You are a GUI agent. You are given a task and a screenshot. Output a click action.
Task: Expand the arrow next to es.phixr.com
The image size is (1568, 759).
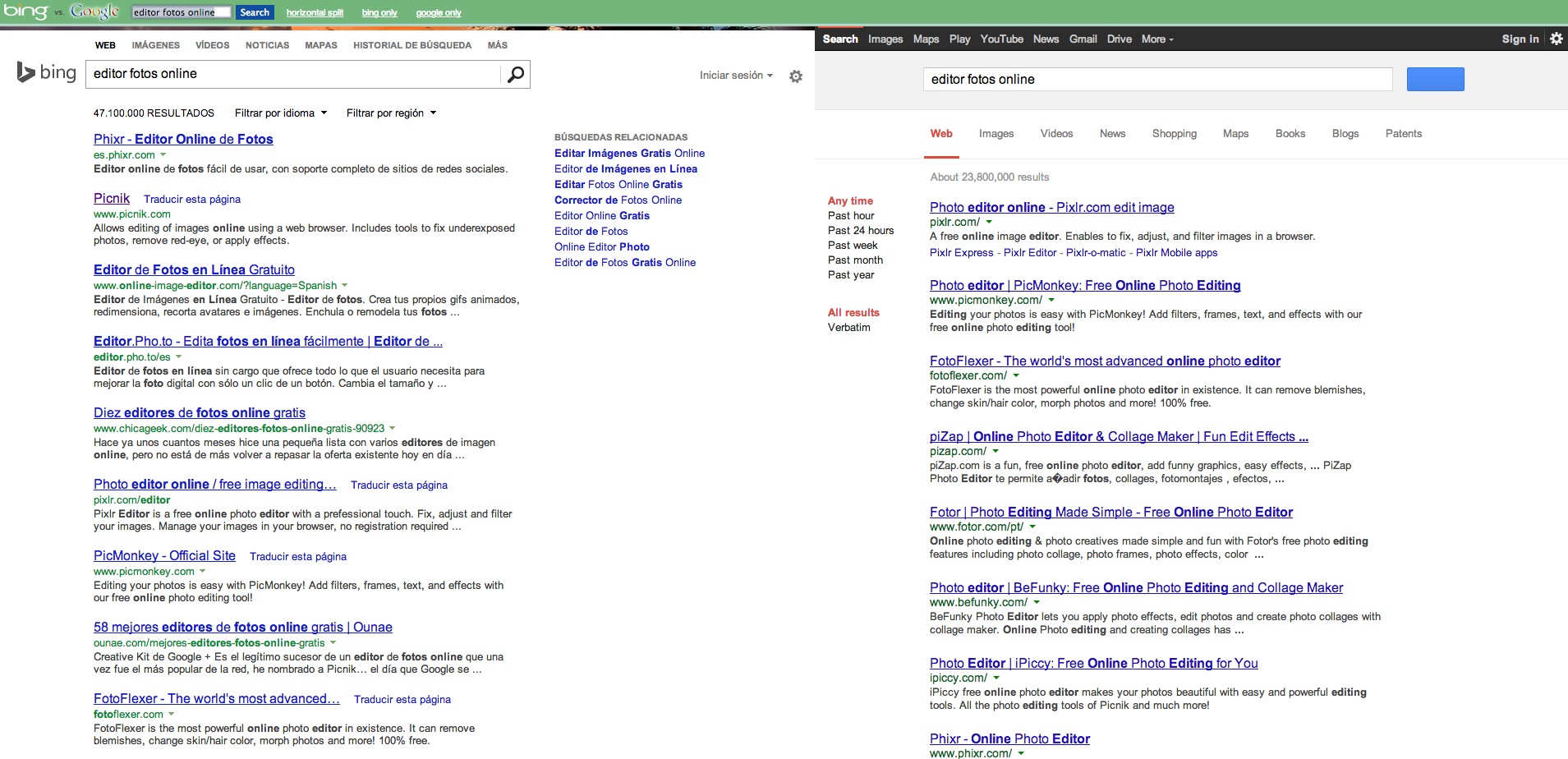click(163, 155)
